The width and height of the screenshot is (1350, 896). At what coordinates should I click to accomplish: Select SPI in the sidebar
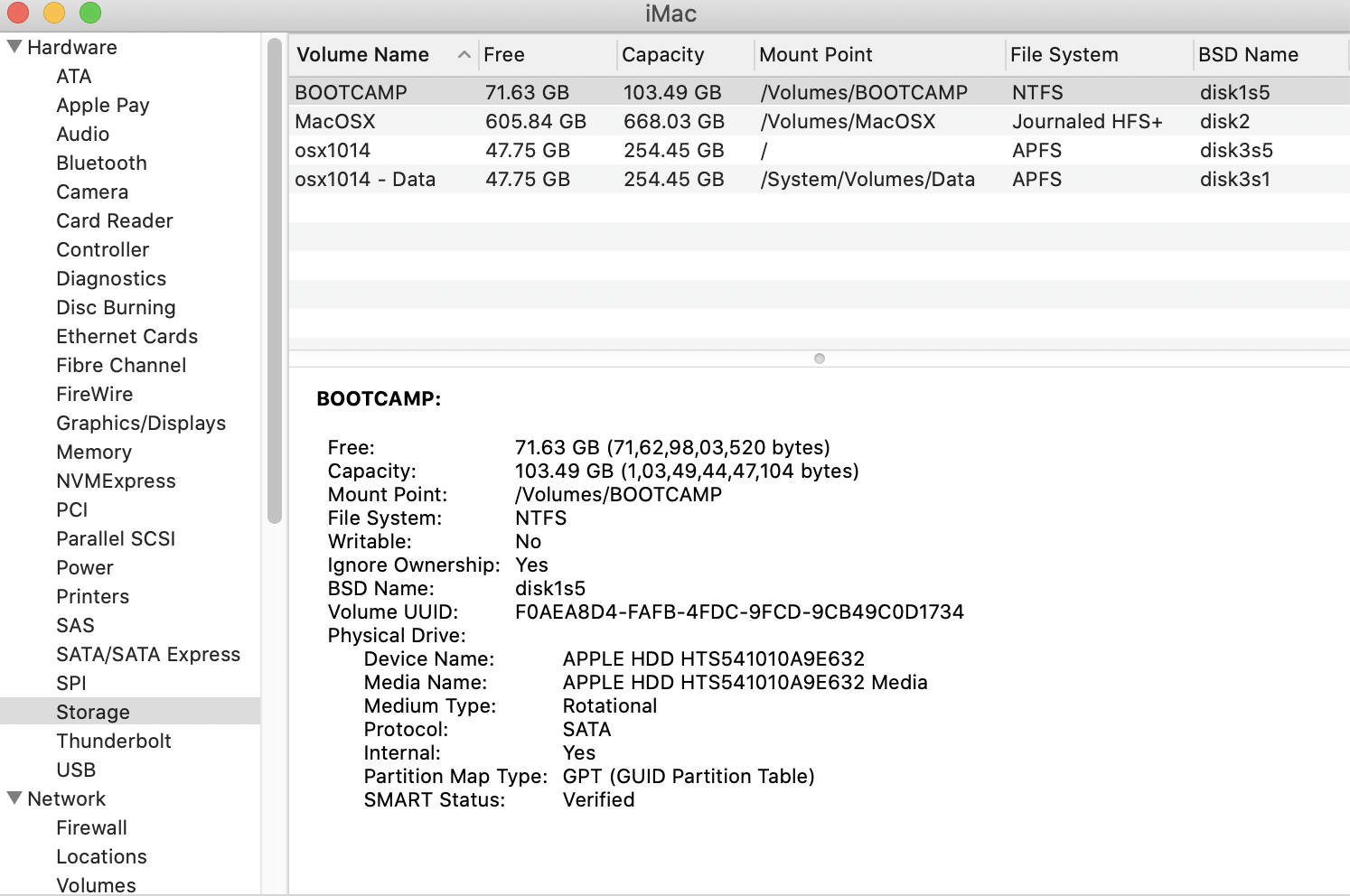click(x=71, y=683)
